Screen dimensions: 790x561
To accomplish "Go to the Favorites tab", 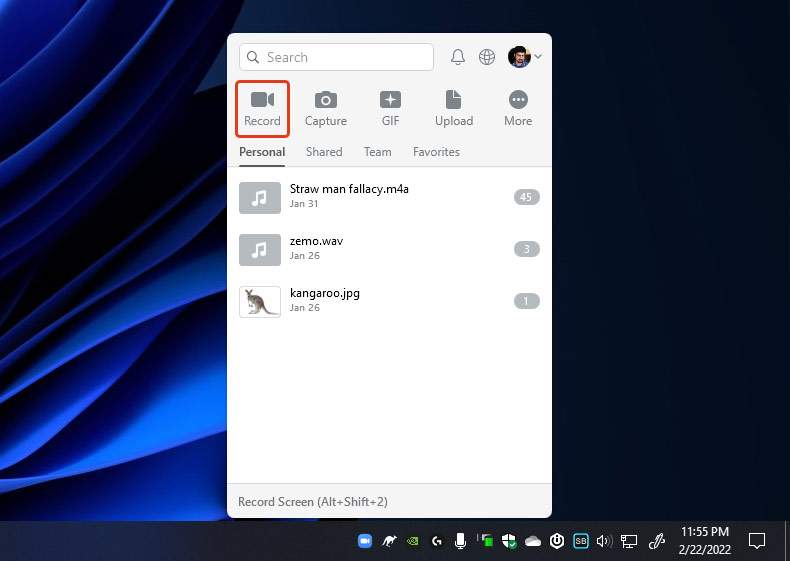I will (x=436, y=152).
